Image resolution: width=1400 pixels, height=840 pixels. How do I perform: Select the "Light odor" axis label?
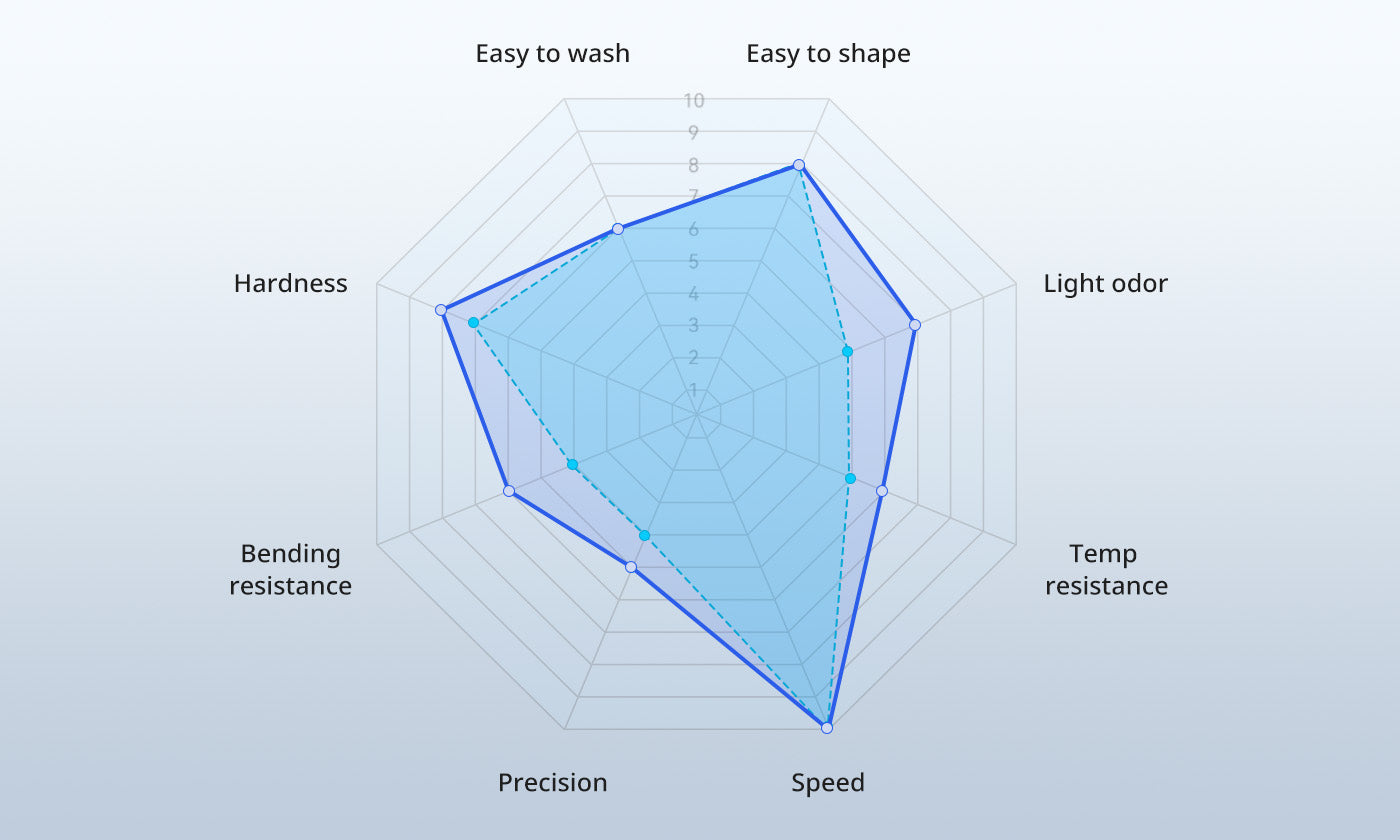coord(1105,283)
